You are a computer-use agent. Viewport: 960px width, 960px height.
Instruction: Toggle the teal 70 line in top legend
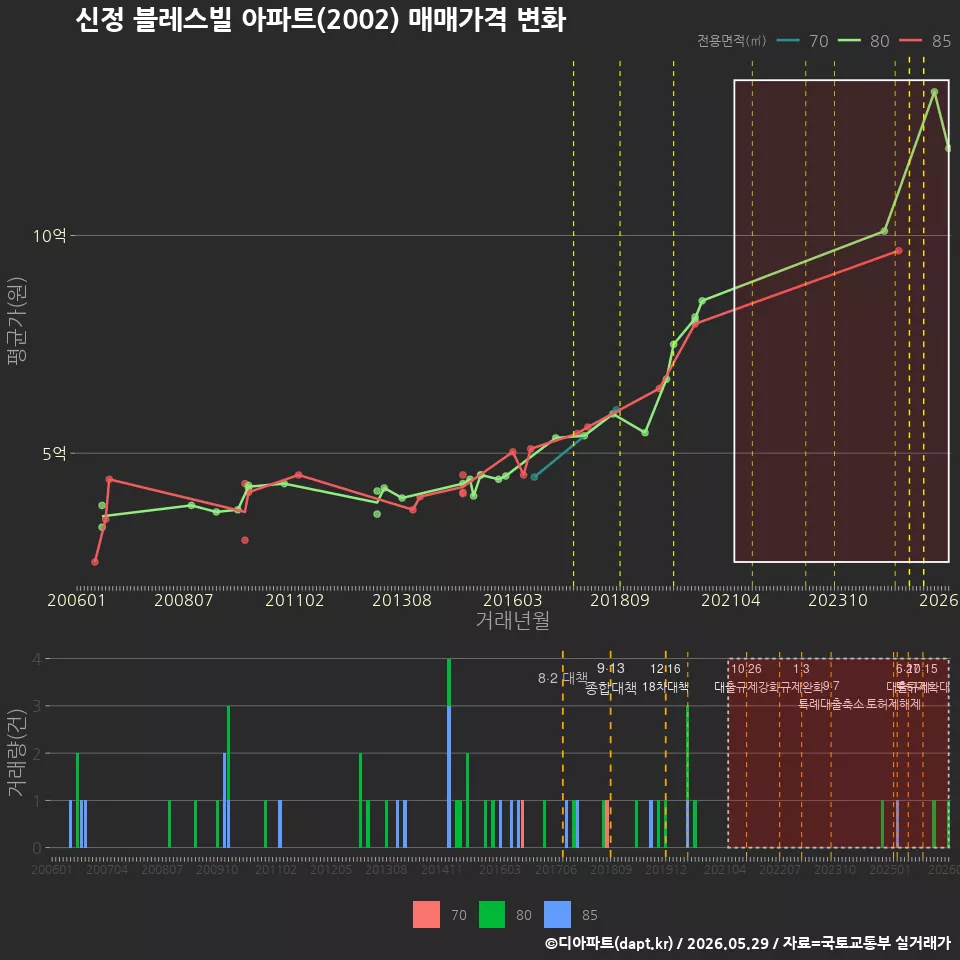(802, 41)
